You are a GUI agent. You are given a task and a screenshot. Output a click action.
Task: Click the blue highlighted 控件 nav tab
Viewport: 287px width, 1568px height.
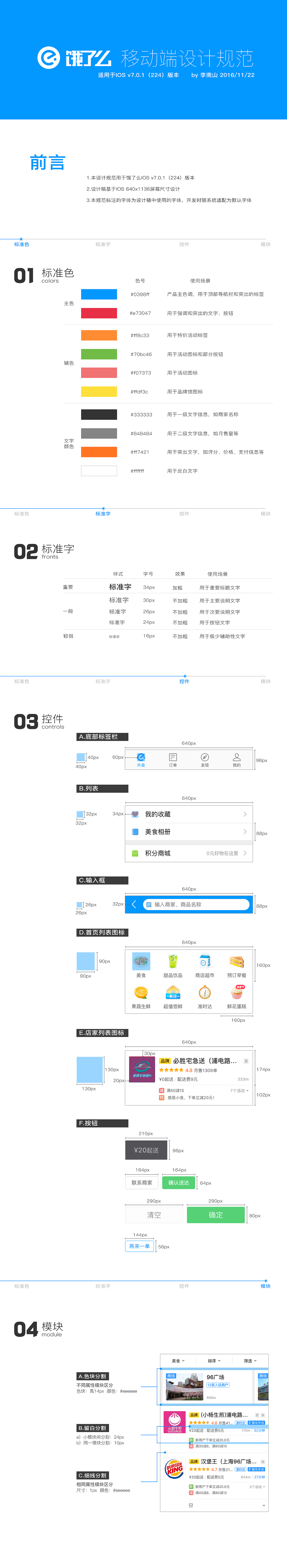pos(184,681)
